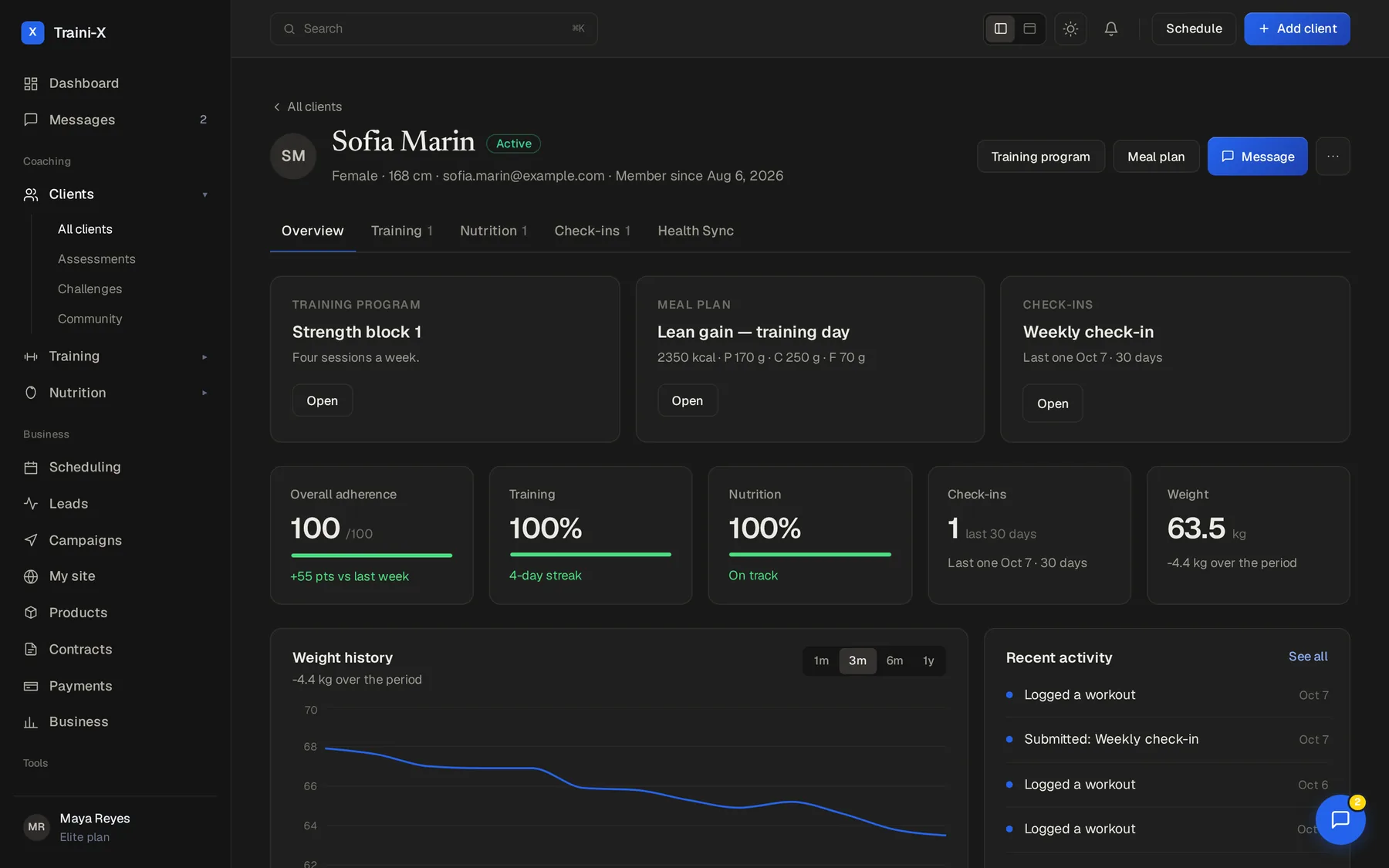Open Payments in the sidebar
Image resolution: width=1389 pixels, height=868 pixels.
[115, 686]
